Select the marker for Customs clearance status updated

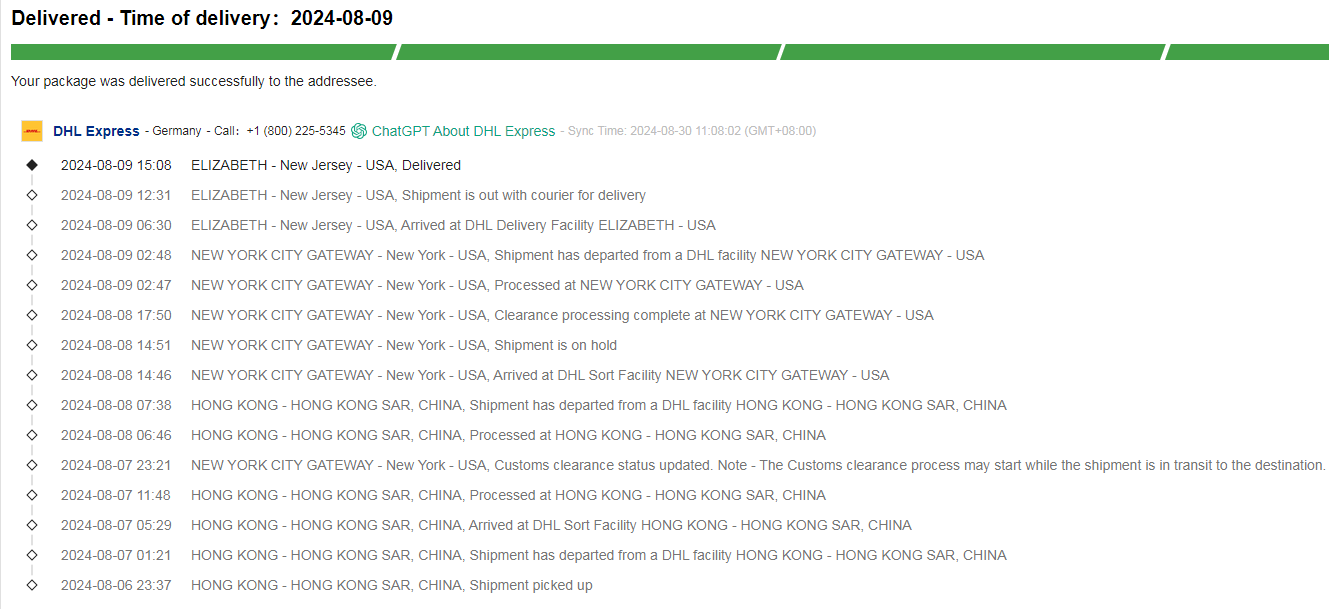[x=32, y=465]
